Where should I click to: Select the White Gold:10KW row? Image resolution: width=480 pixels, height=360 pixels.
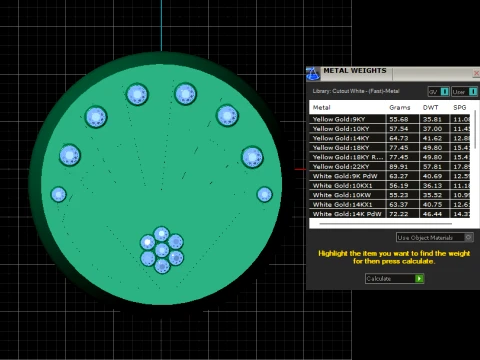[x=389, y=195]
